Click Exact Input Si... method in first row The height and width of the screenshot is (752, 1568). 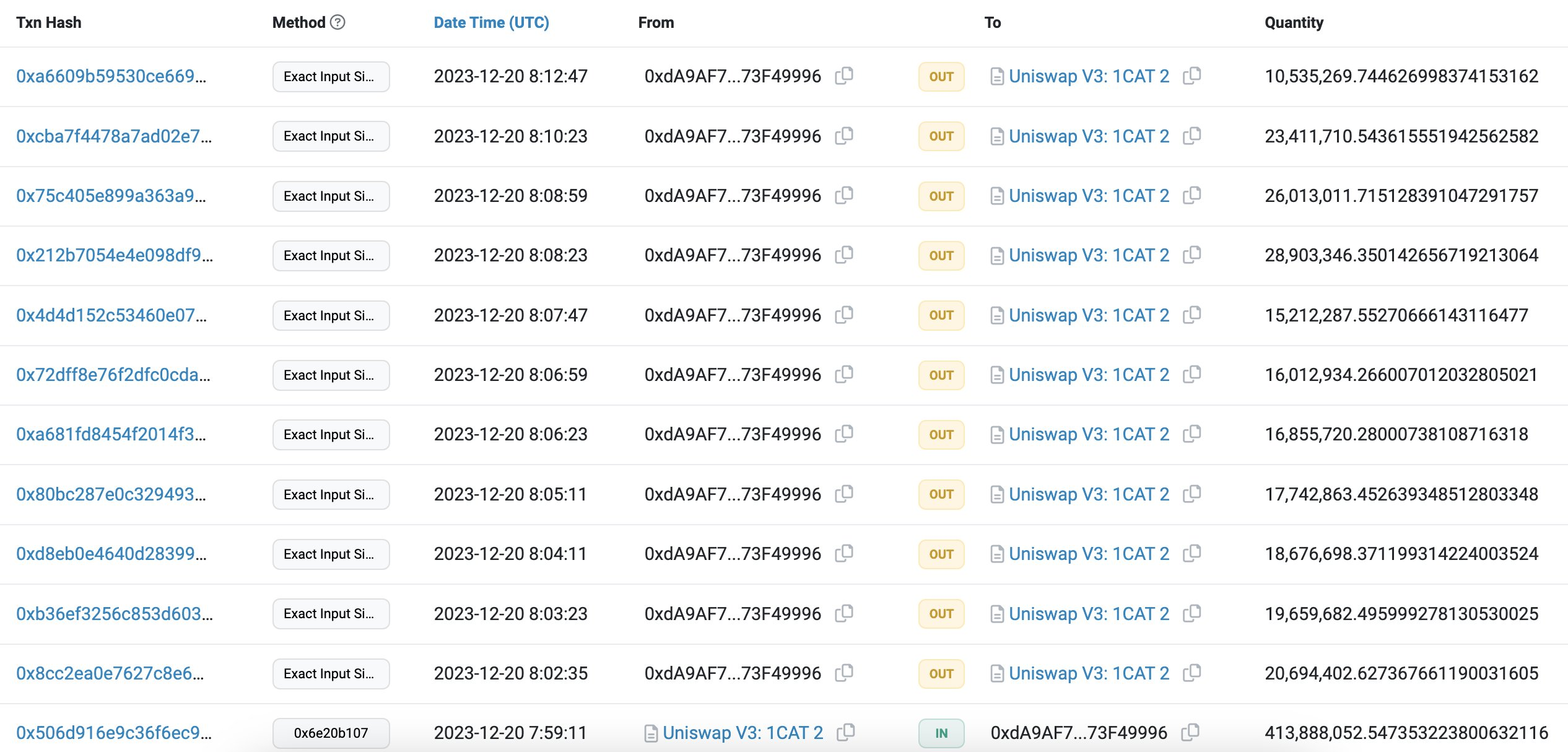tap(331, 76)
